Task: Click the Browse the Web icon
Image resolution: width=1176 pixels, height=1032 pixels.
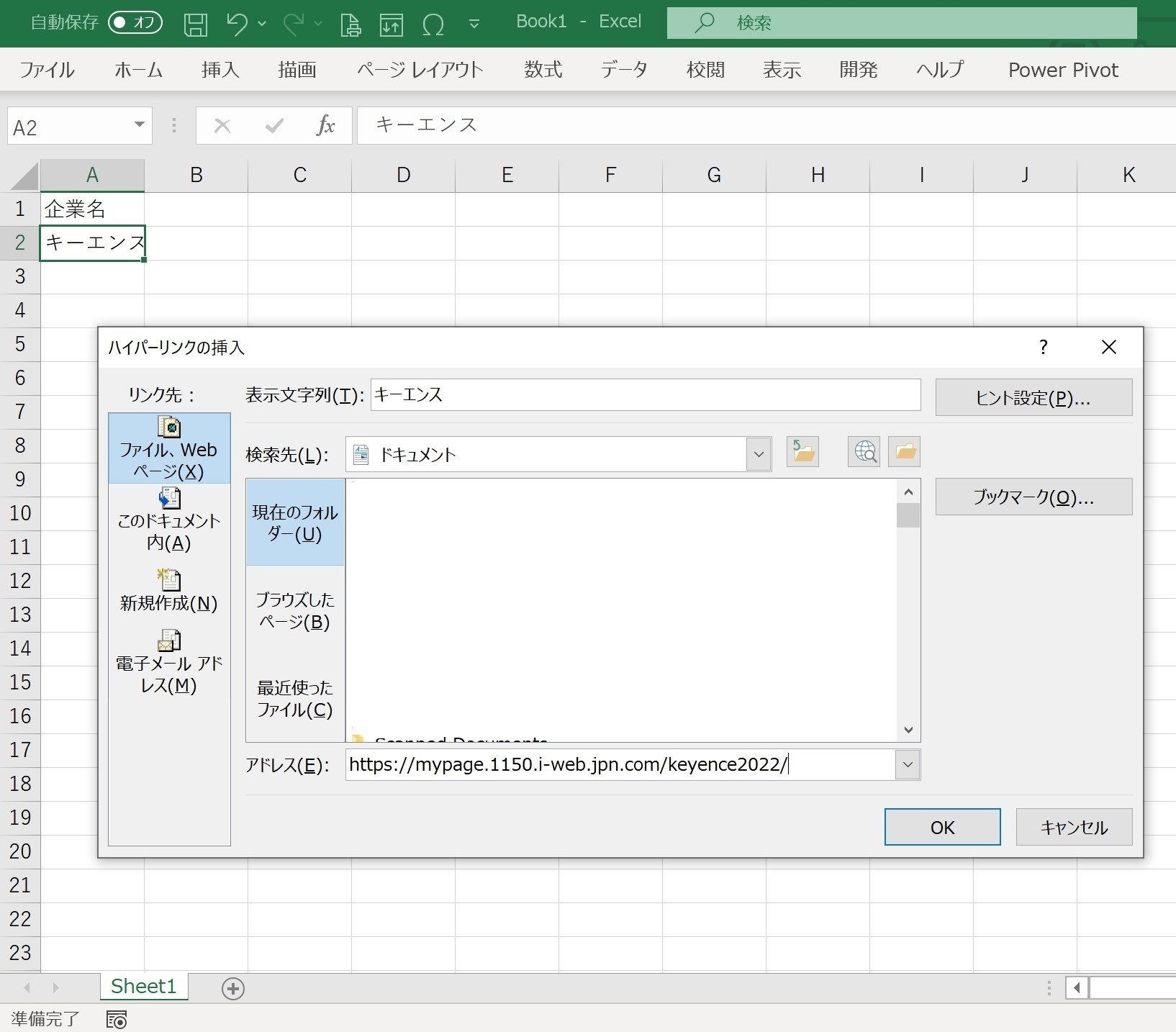Action: [x=864, y=452]
